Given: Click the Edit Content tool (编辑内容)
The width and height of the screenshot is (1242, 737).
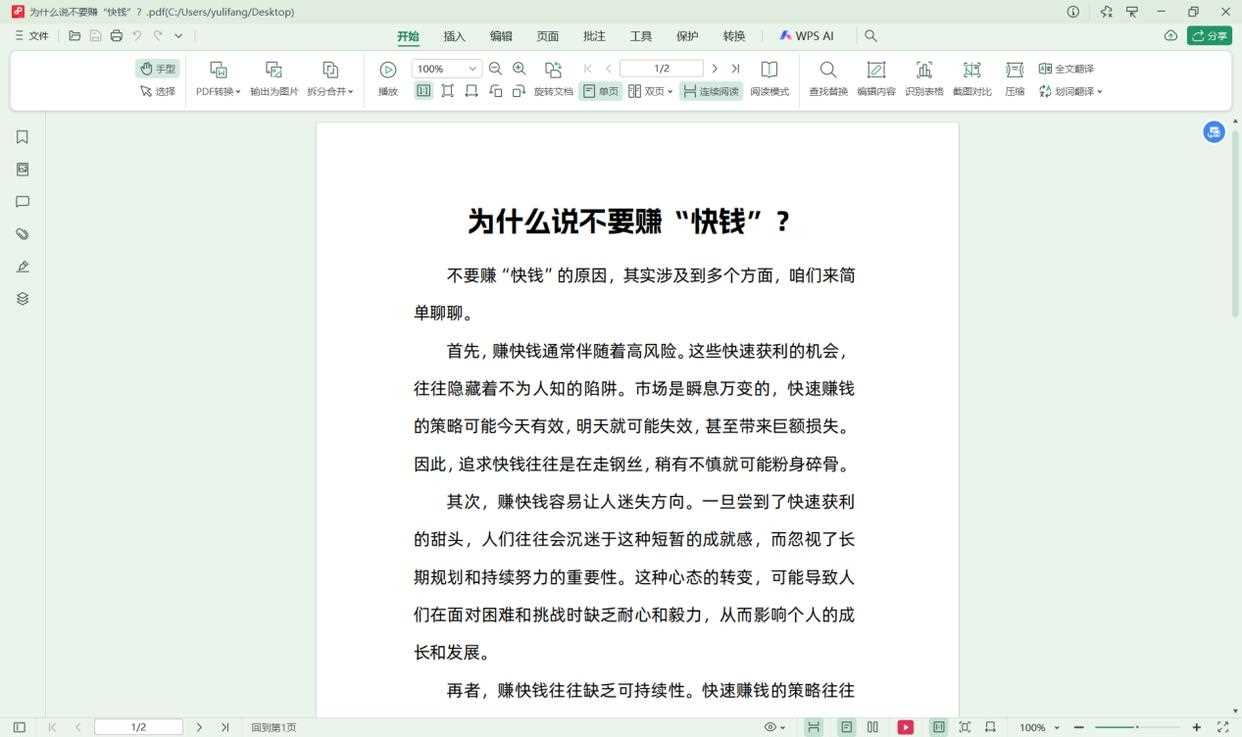Looking at the screenshot, I should click(876, 78).
